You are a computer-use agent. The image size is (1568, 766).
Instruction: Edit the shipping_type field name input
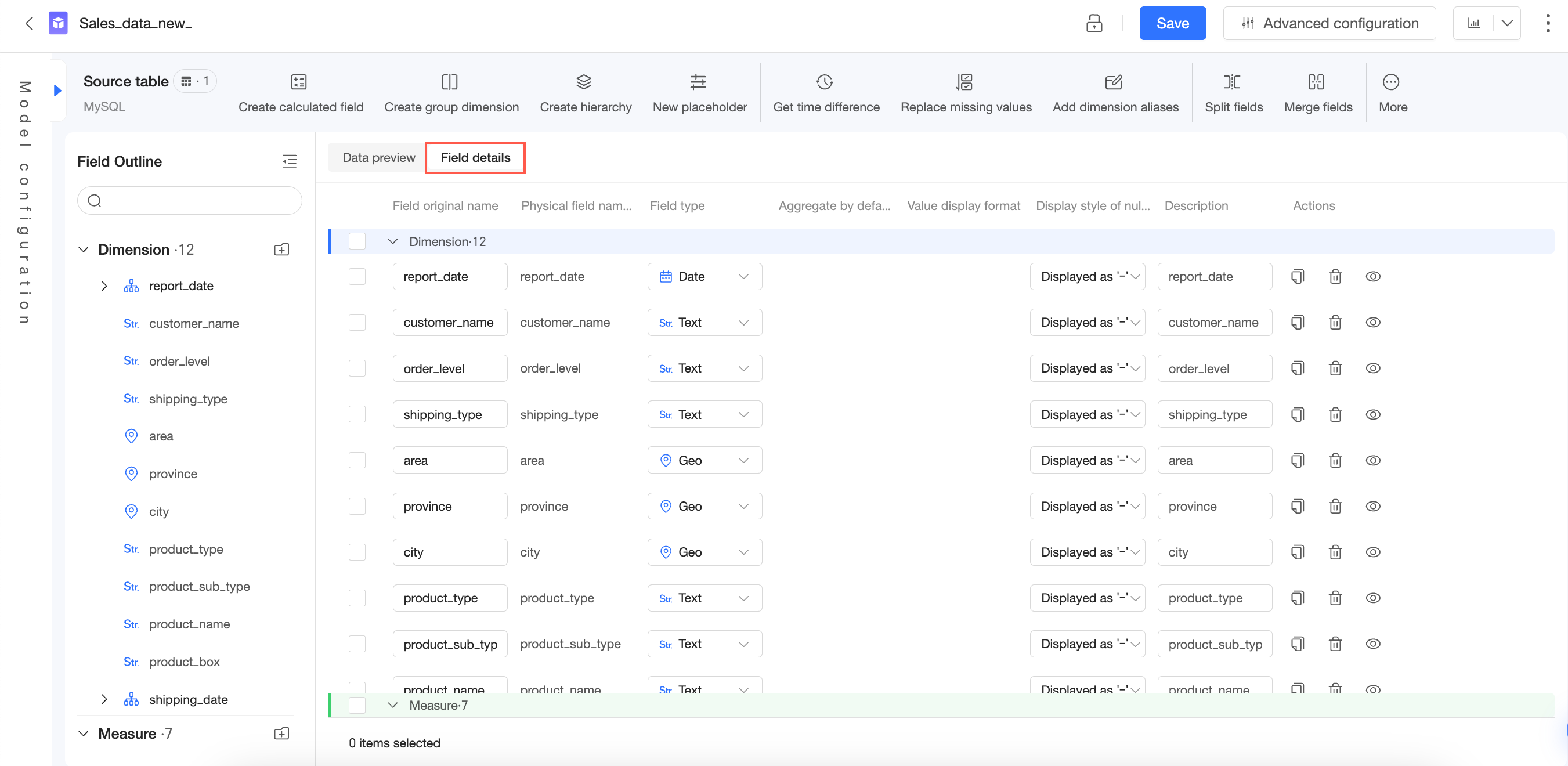tap(450, 414)
